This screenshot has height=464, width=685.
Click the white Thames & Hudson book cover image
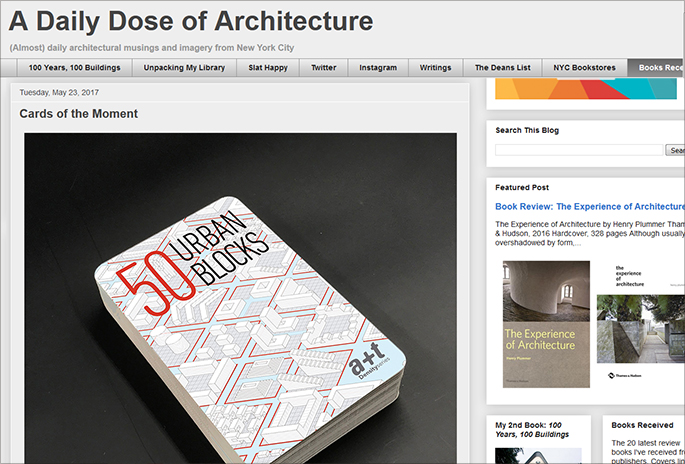(640, 324)
